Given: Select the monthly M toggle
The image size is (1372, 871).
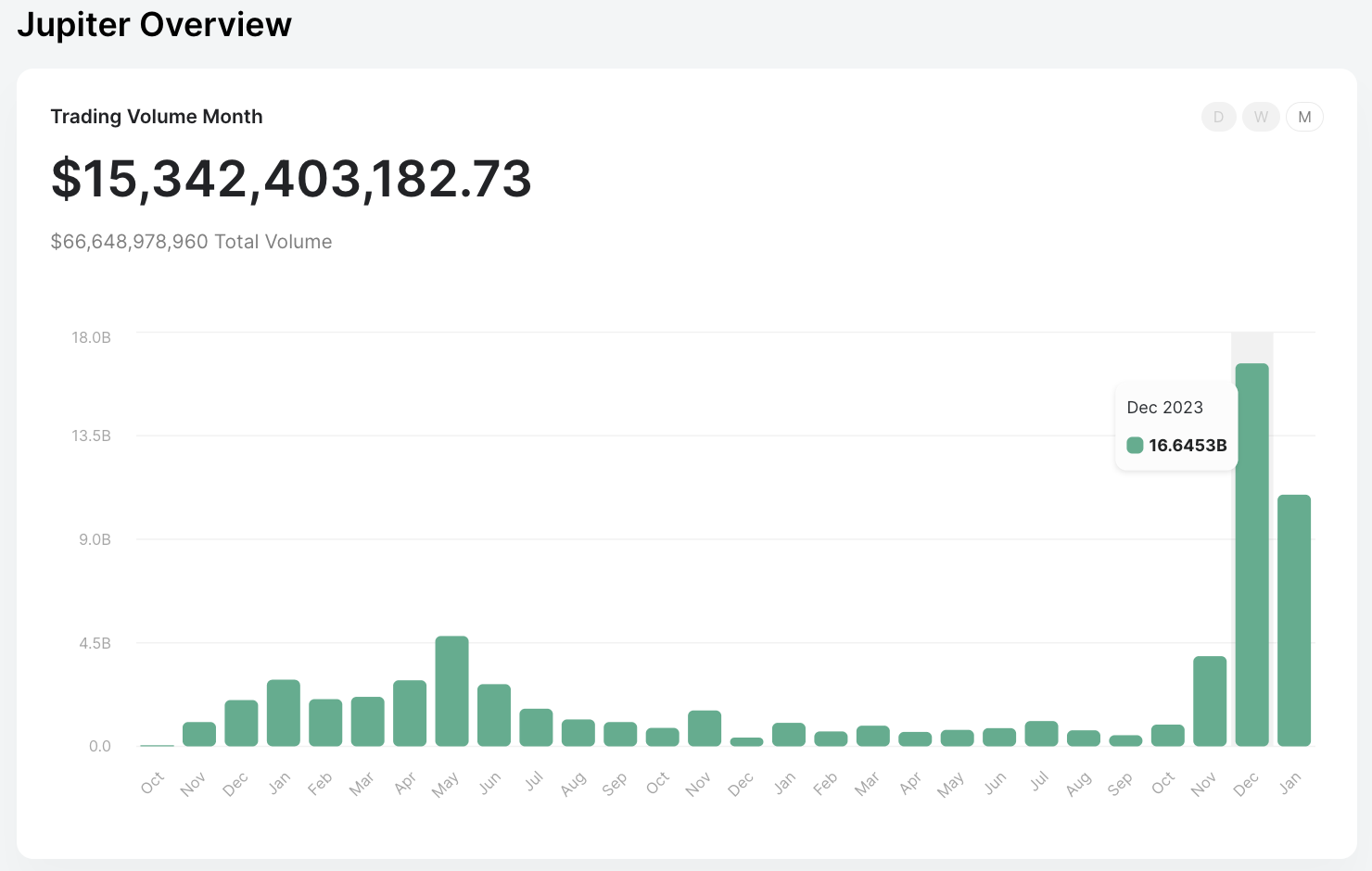Looking at the screenshot, I should click(1304, 117).
